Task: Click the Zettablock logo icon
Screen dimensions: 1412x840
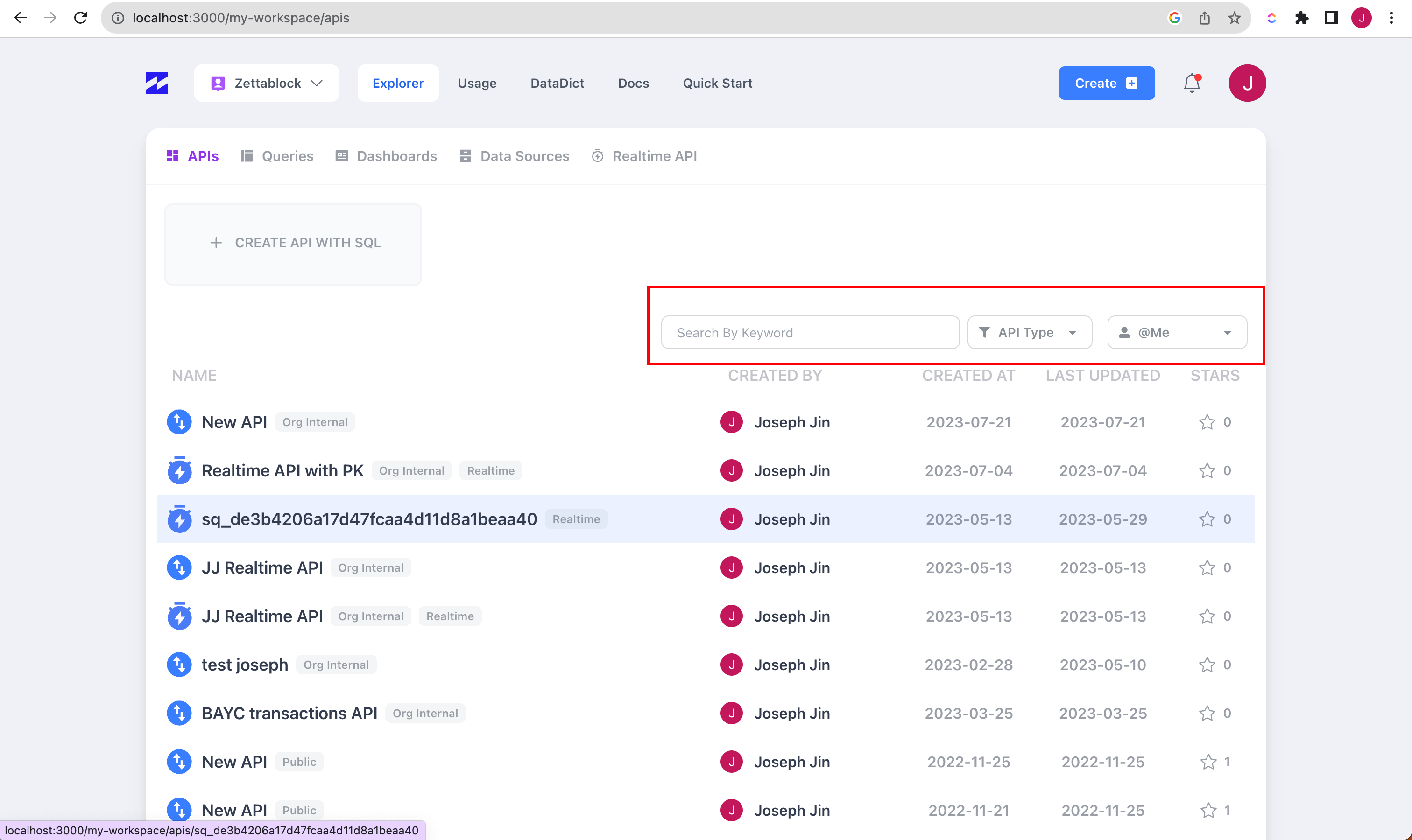Action: 157,83
